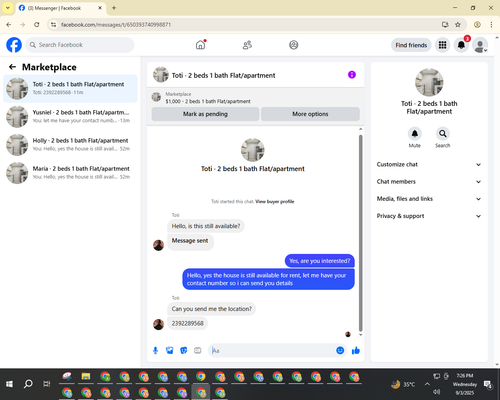This screenshot has height=400, width=500.
Task: Open Windows taskbar search
Action: (28, 384)
